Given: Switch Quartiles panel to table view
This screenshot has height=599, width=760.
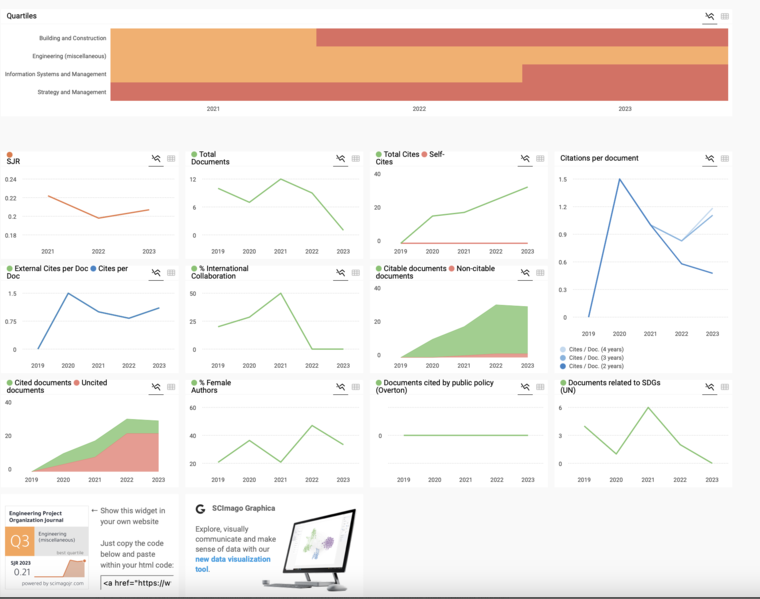Looking at the screenshot, I should click(x=725, y=17).
